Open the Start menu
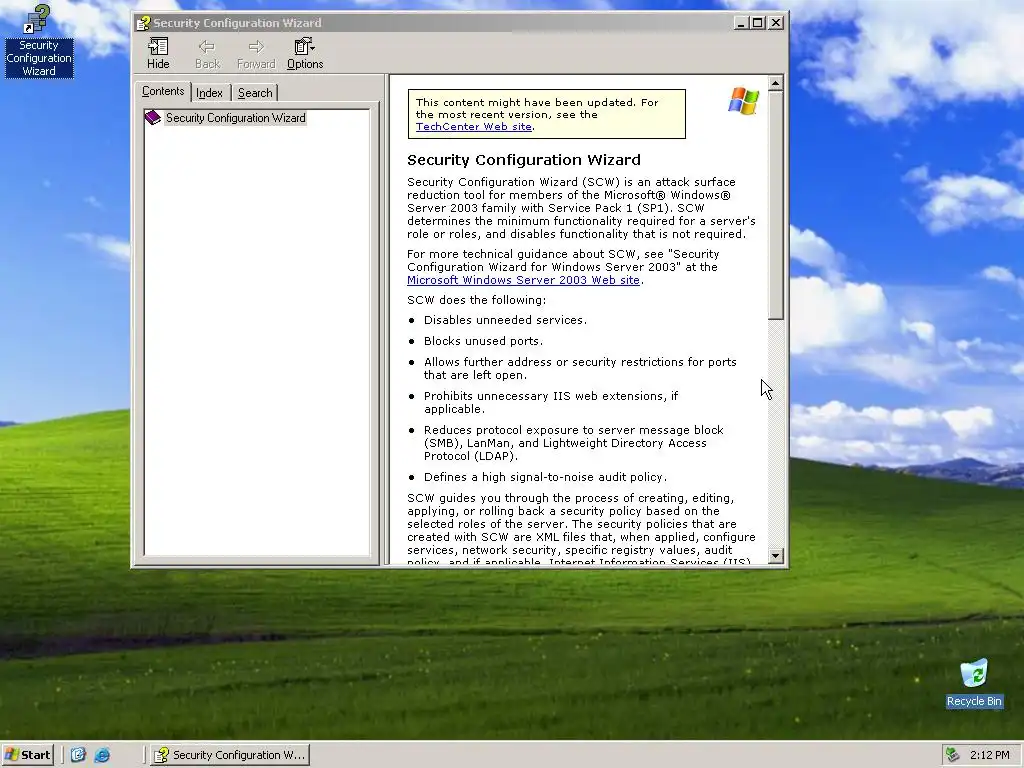Viewport: 1024px width, 768px height. (x=27, y=755)
